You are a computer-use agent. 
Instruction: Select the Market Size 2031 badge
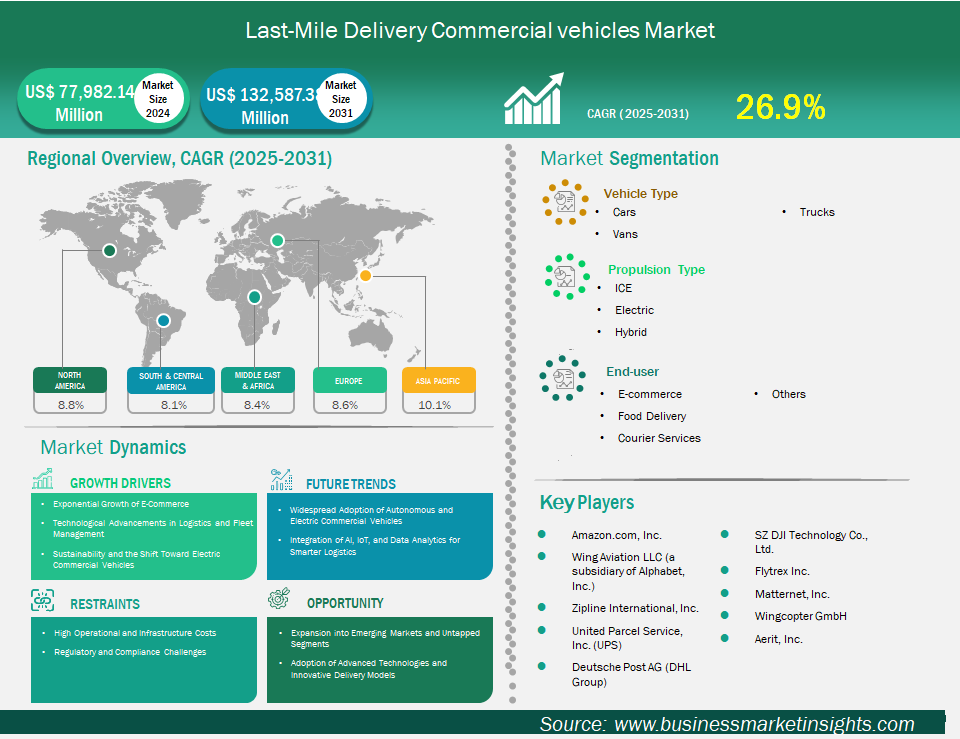tap(341, 99)
